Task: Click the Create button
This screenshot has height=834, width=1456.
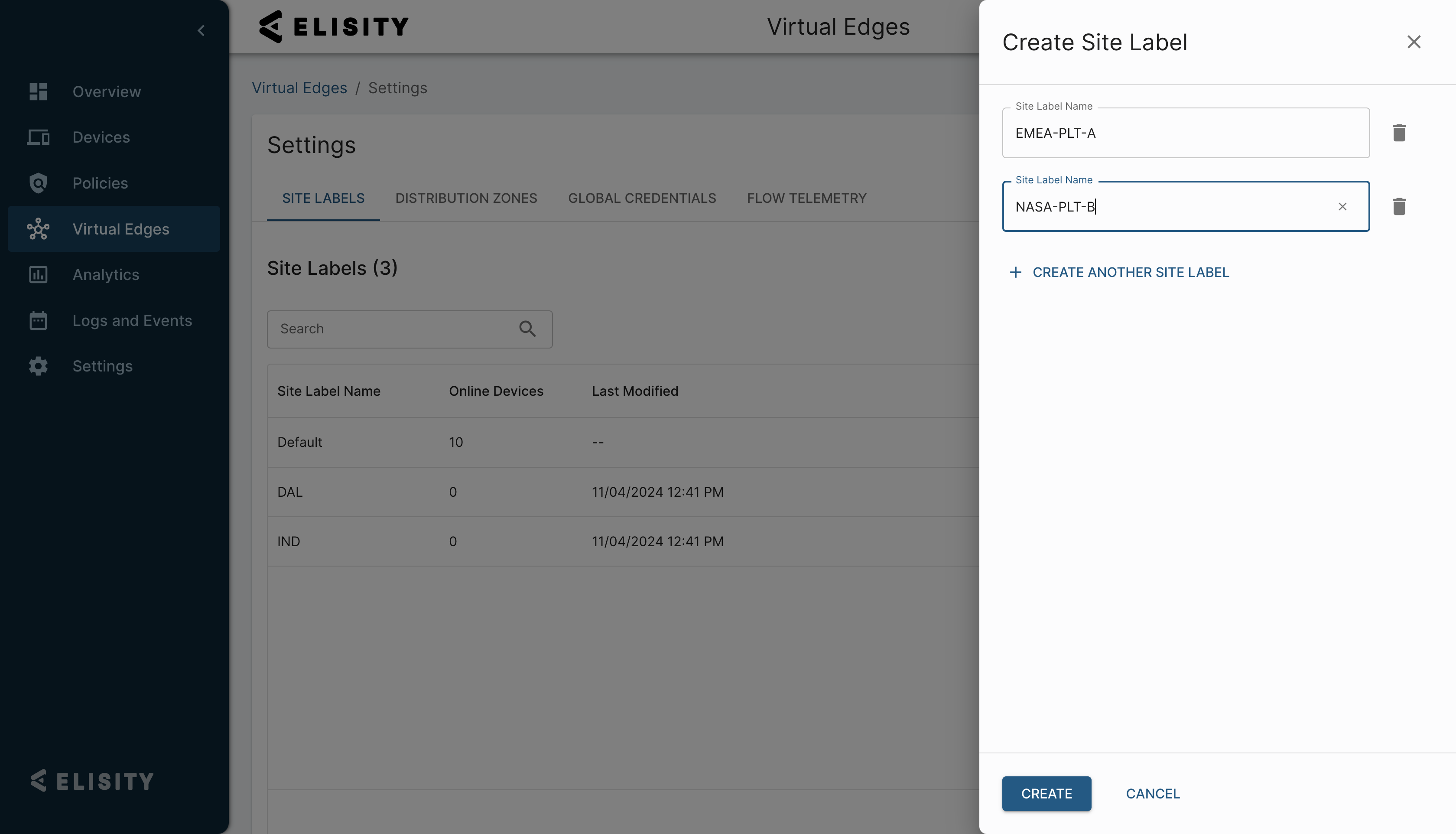Action: 1046,793
